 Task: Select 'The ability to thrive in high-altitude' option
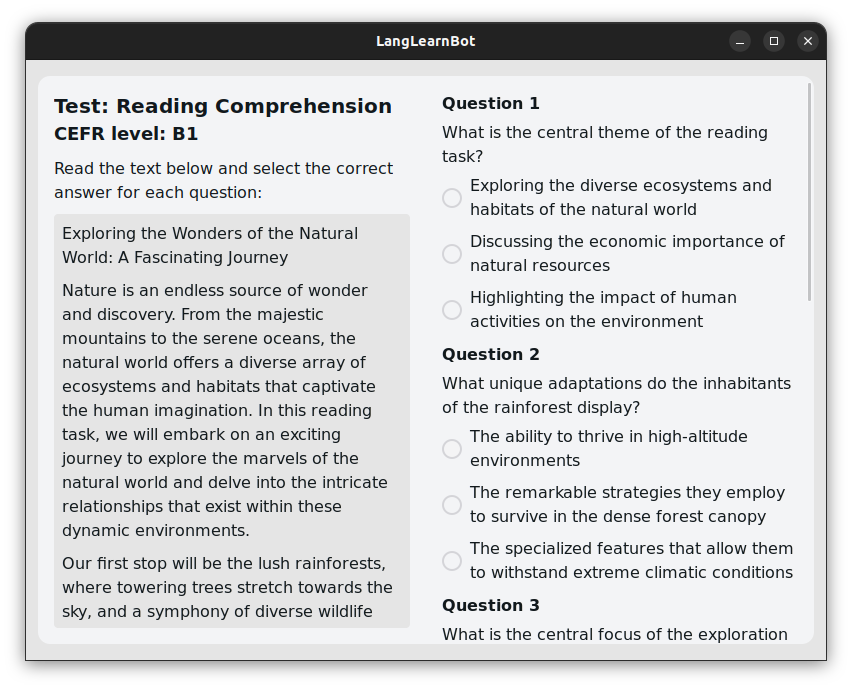[x=452, y=449]
